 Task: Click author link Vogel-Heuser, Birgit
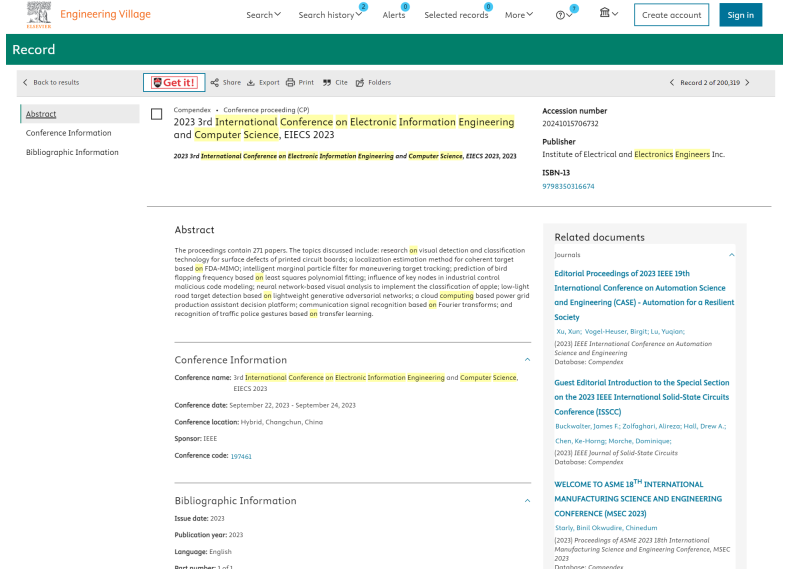[x=616, y=332]
